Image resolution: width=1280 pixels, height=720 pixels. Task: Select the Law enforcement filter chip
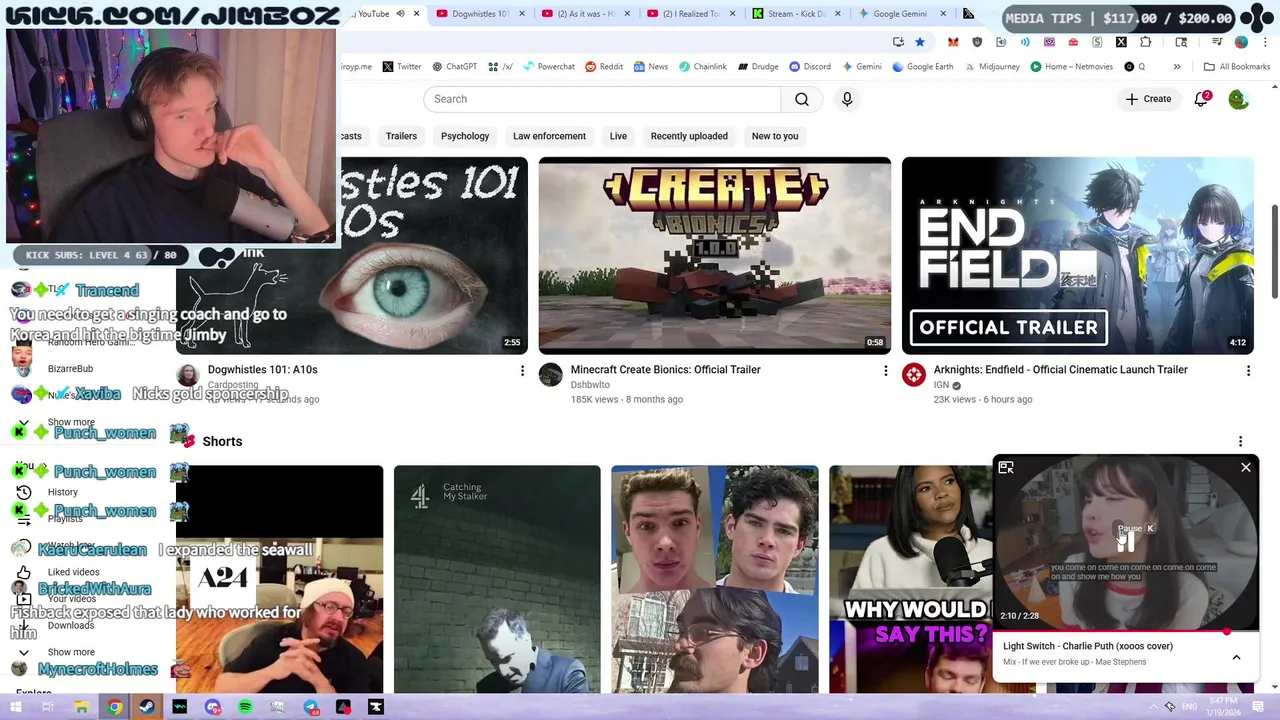click(549, 136)
